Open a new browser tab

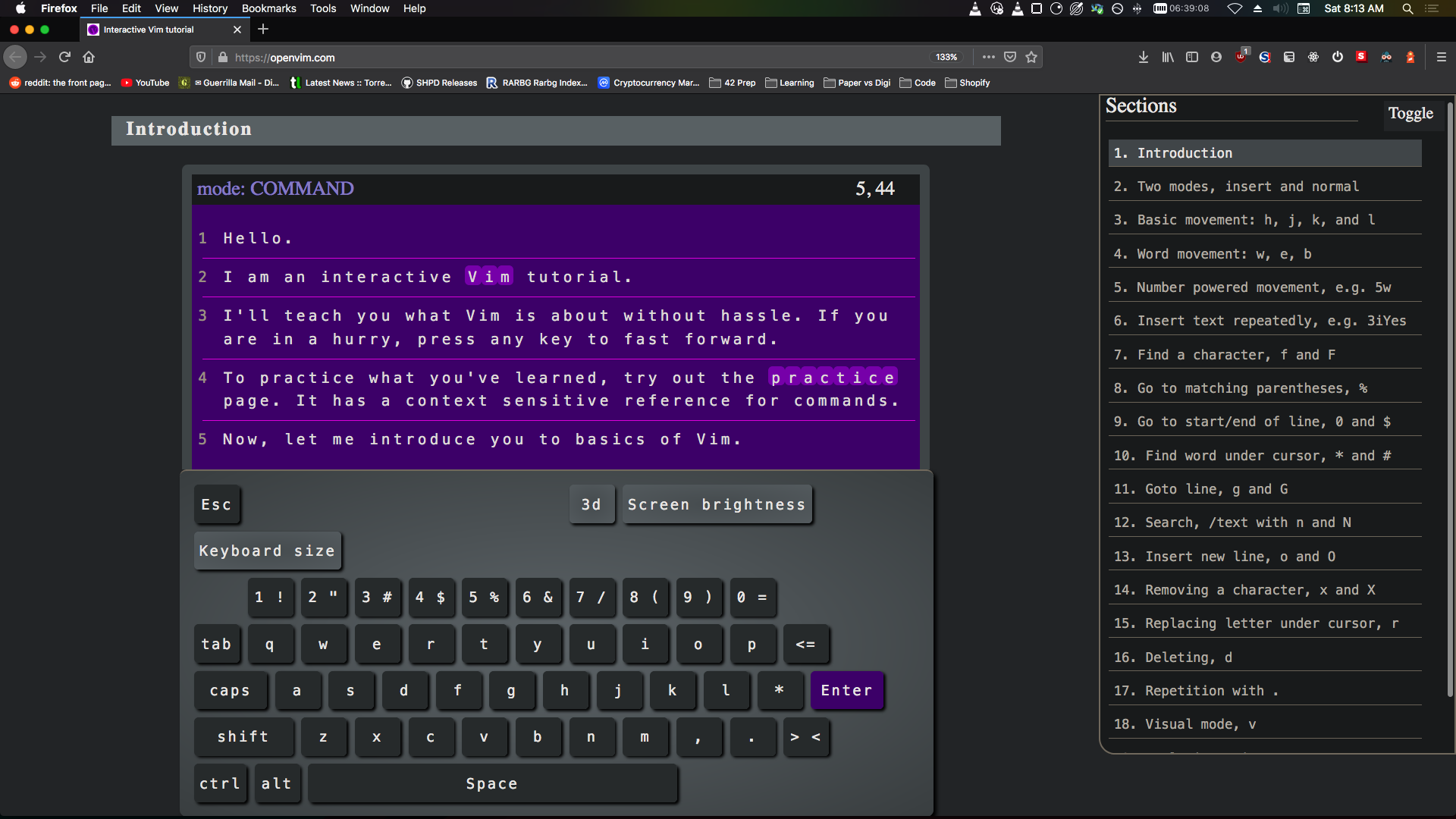click(263, 30)
